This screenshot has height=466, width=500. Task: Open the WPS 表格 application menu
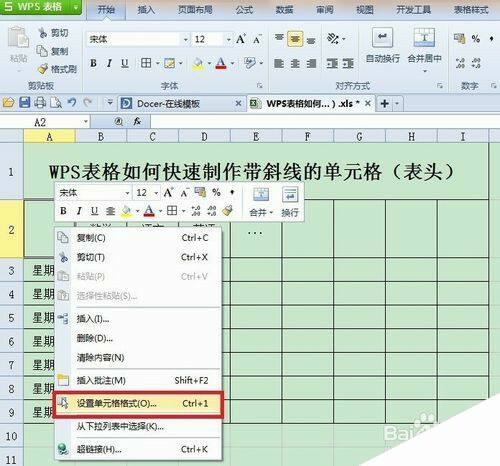pos(40,7)
